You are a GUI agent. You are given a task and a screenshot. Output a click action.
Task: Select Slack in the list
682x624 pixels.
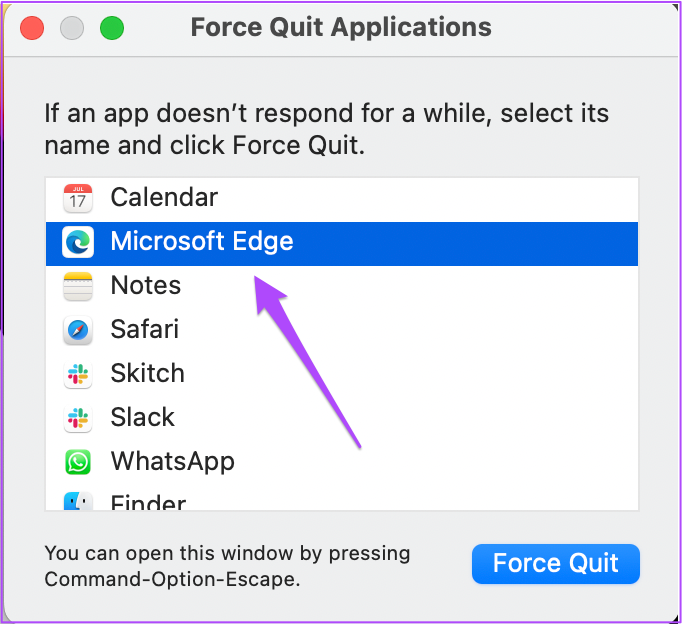342,418
